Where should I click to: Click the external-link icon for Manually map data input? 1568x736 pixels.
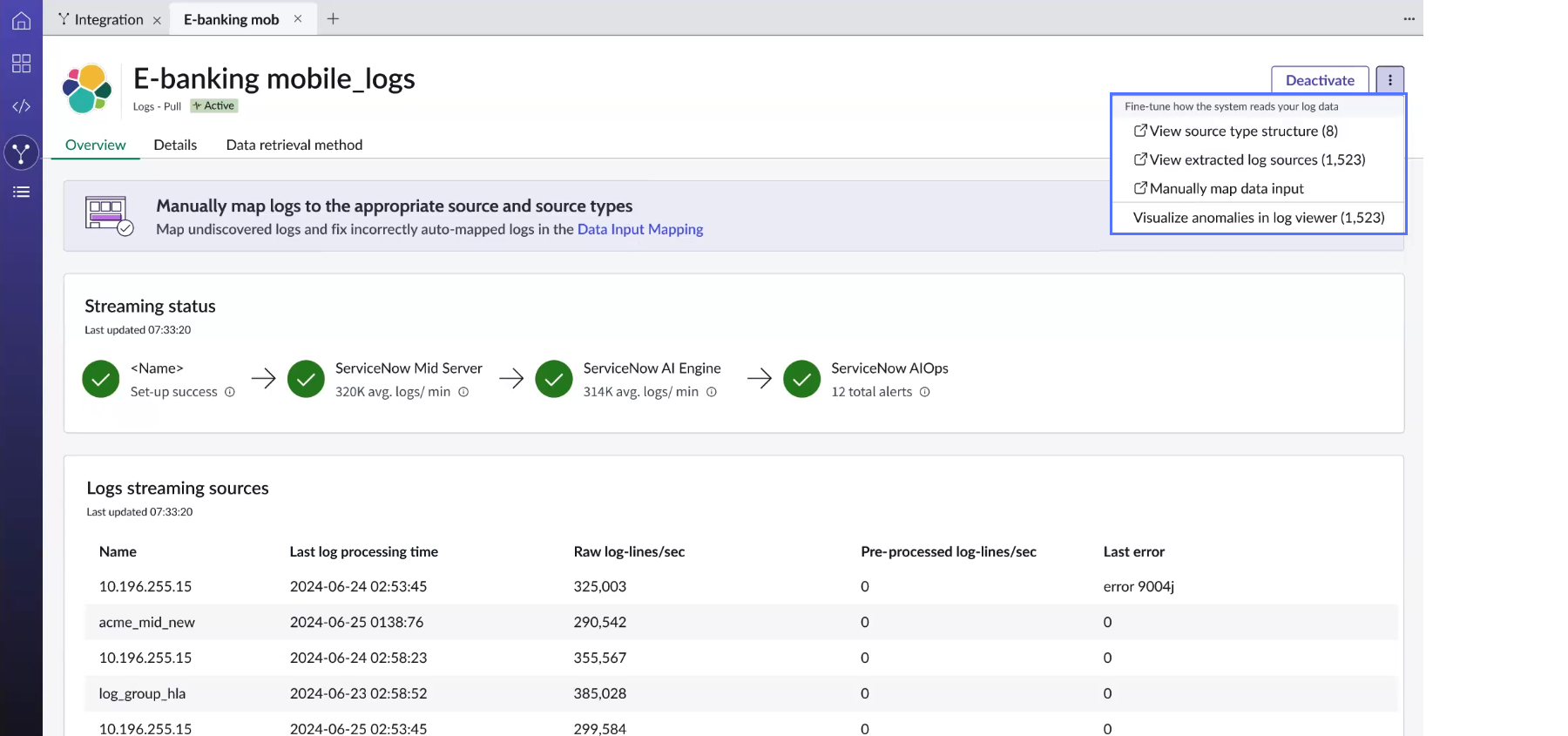[x=1140, y=188]
